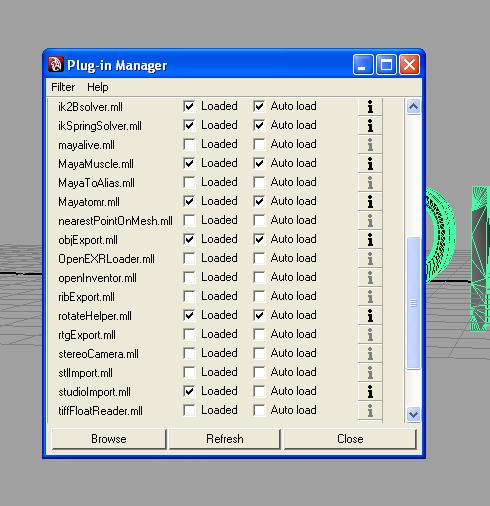This screenshot has width=490, height=506.
Task: Show studioImport.mll plug-in information
Action: pyautogui.click(x=370, y=392)
